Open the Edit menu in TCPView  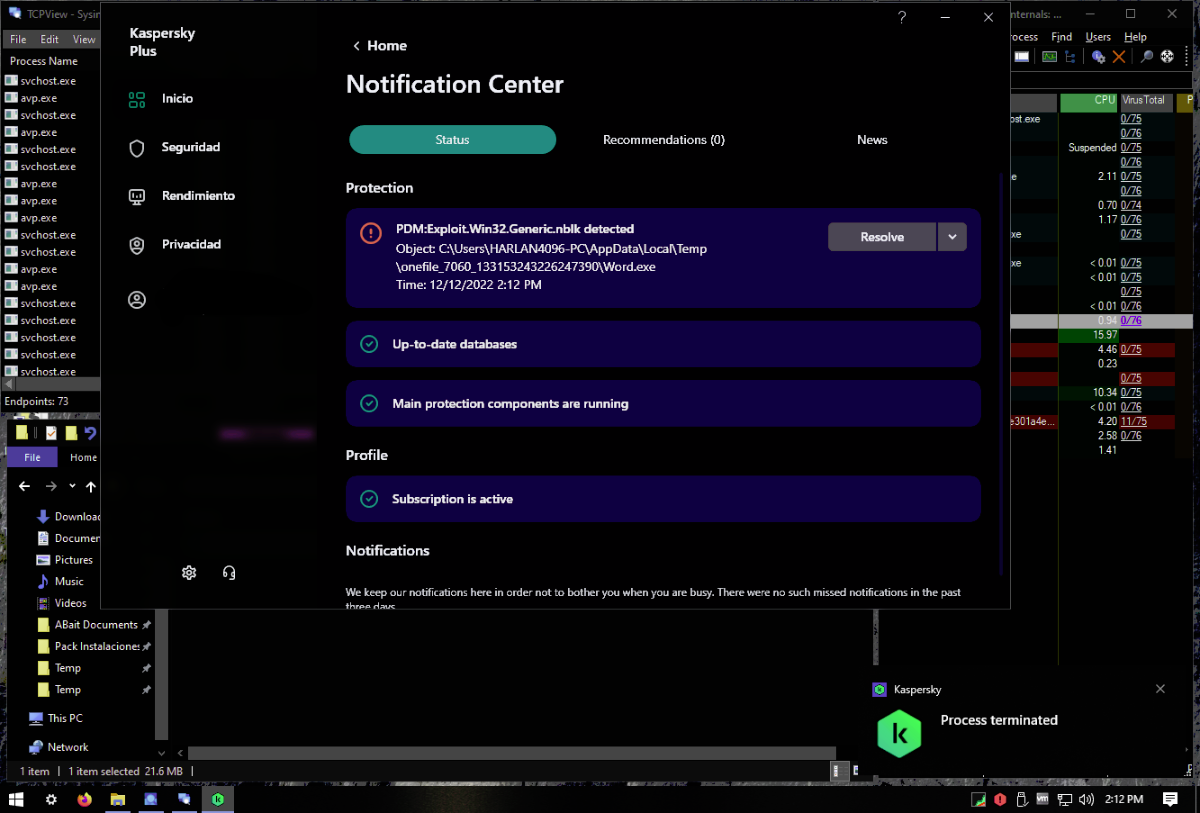click(x=50, y=40)
